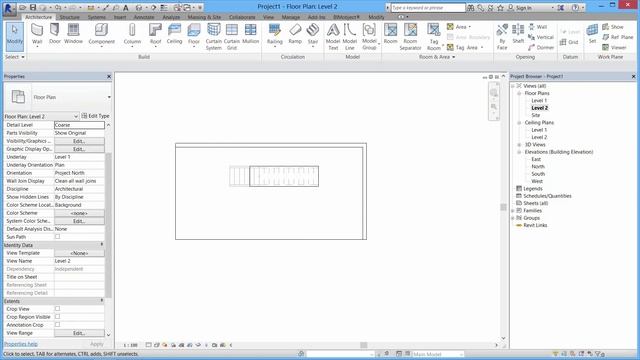Expand the 3D Views tree node
Image resolution: width=640 pixels, height=360 pixels.
point(520,145)
